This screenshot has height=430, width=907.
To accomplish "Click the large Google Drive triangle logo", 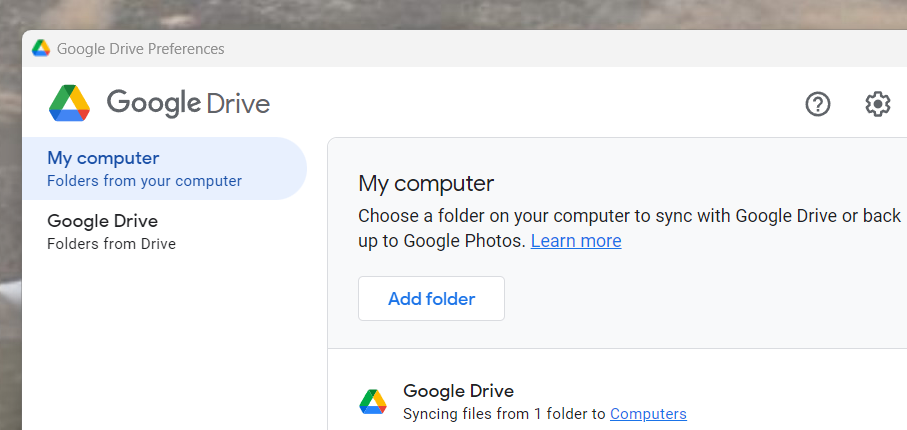I will coord(69,103).
